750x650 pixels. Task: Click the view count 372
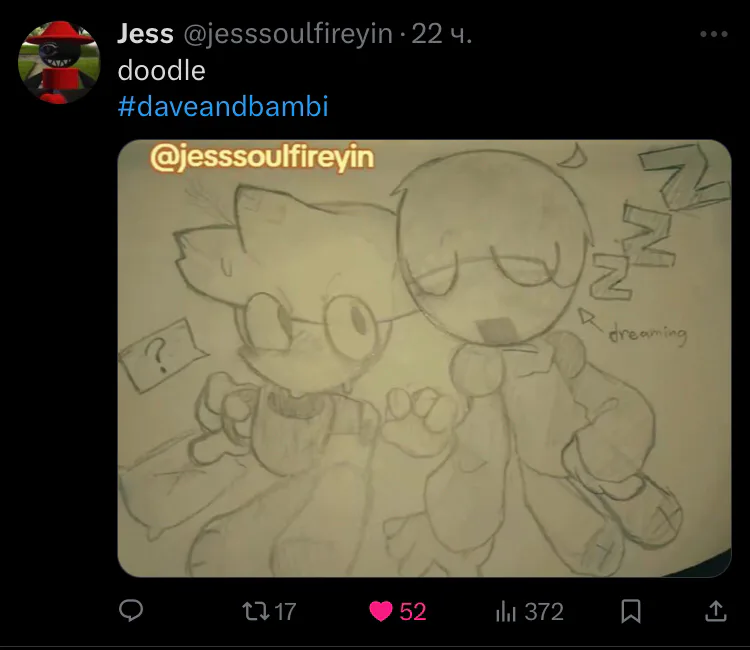point(544,612)
